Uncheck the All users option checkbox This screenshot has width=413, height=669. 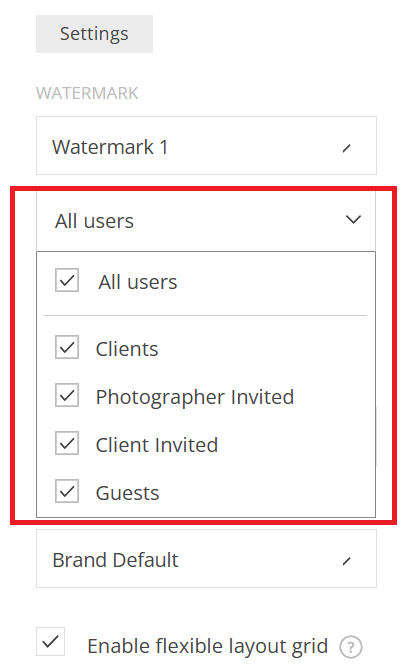[x=67, y=280]
